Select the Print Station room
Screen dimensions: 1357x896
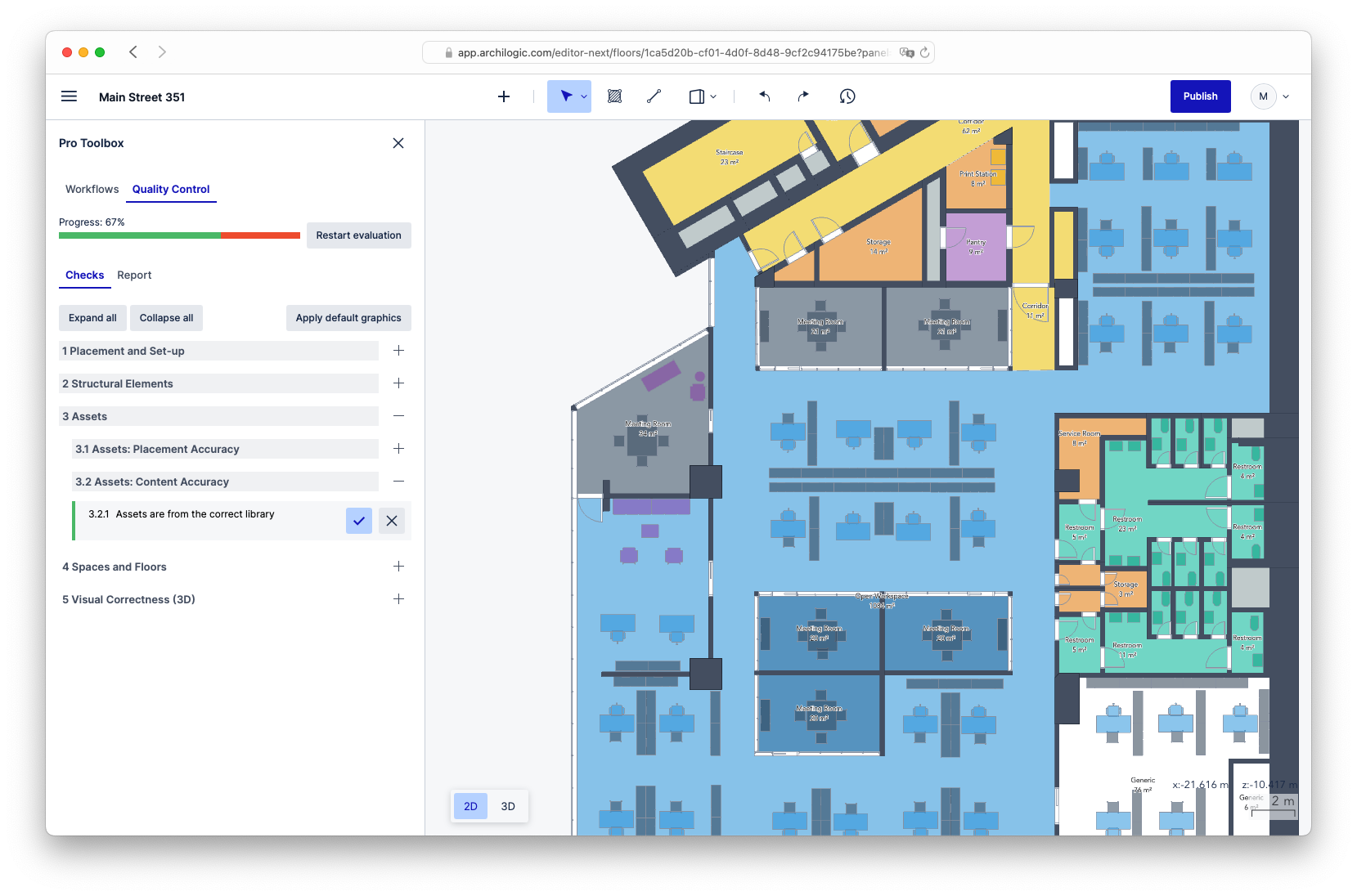click(978, 179)
